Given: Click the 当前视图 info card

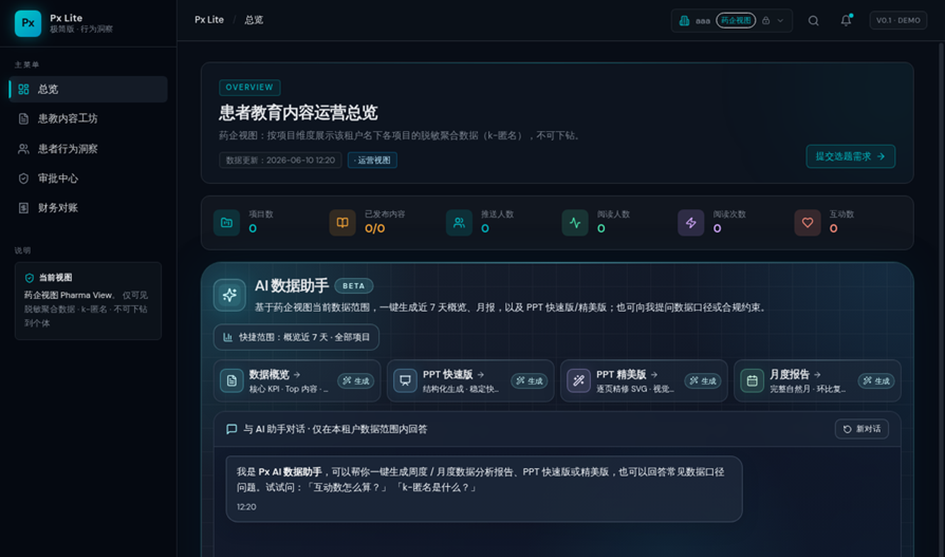Looking at the screenshot, I should [88, 301].
